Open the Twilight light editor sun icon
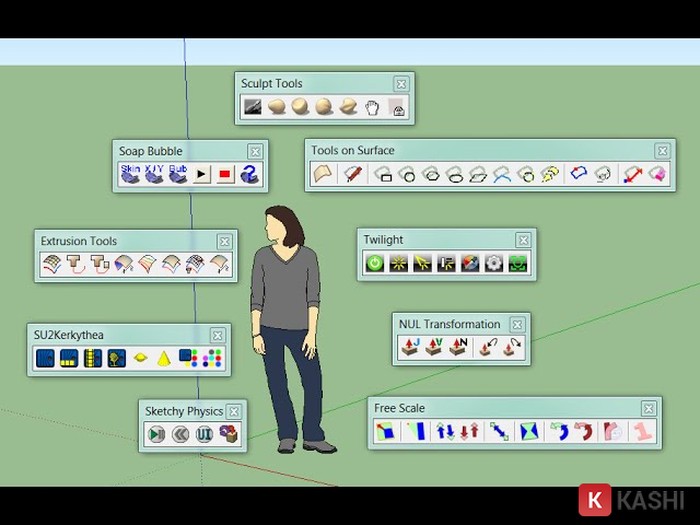 point(398,263)
